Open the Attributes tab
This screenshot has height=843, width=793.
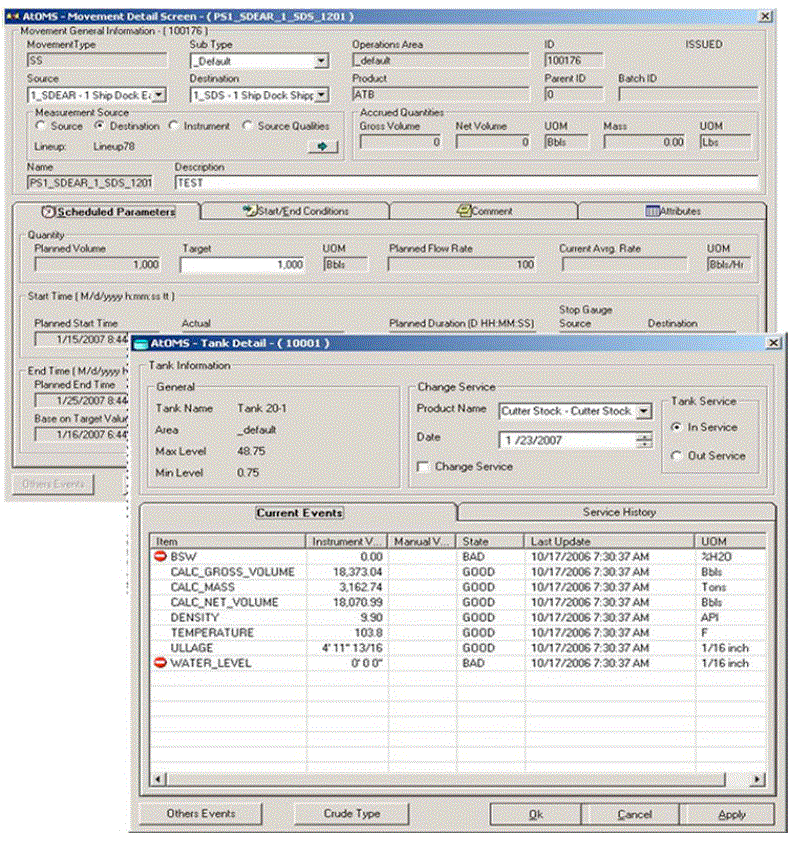pyautogui.click(x=672, y=211)
